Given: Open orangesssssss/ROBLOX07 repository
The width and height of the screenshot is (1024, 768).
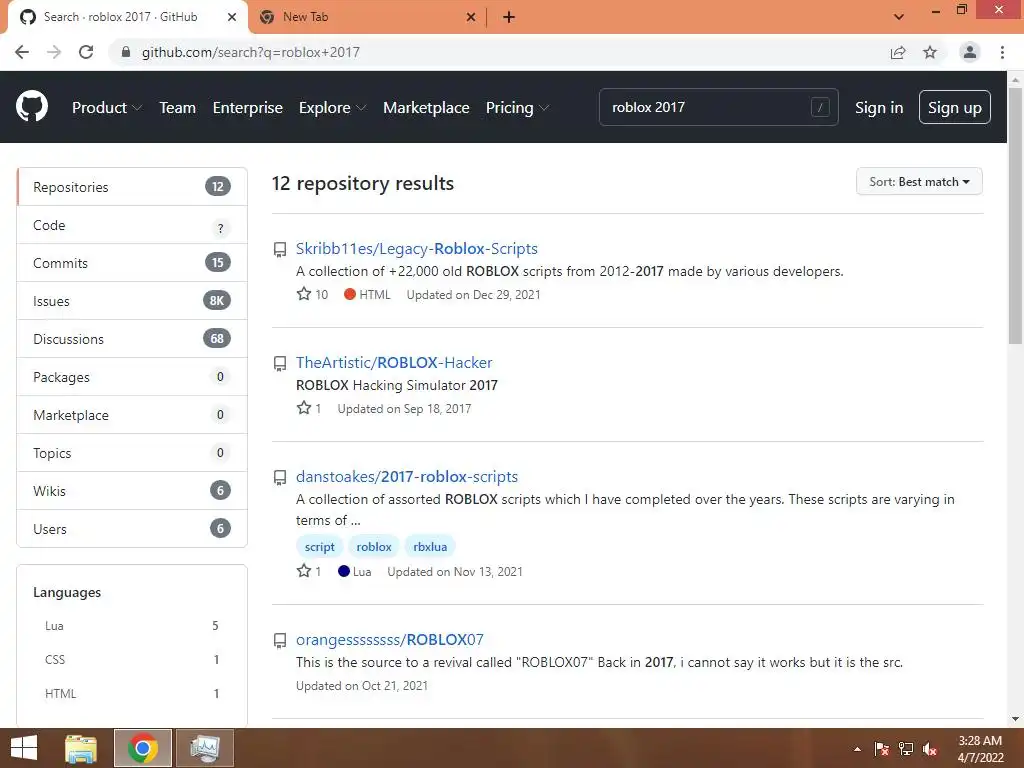Looking at the screenshot, I should coord(390,639).
